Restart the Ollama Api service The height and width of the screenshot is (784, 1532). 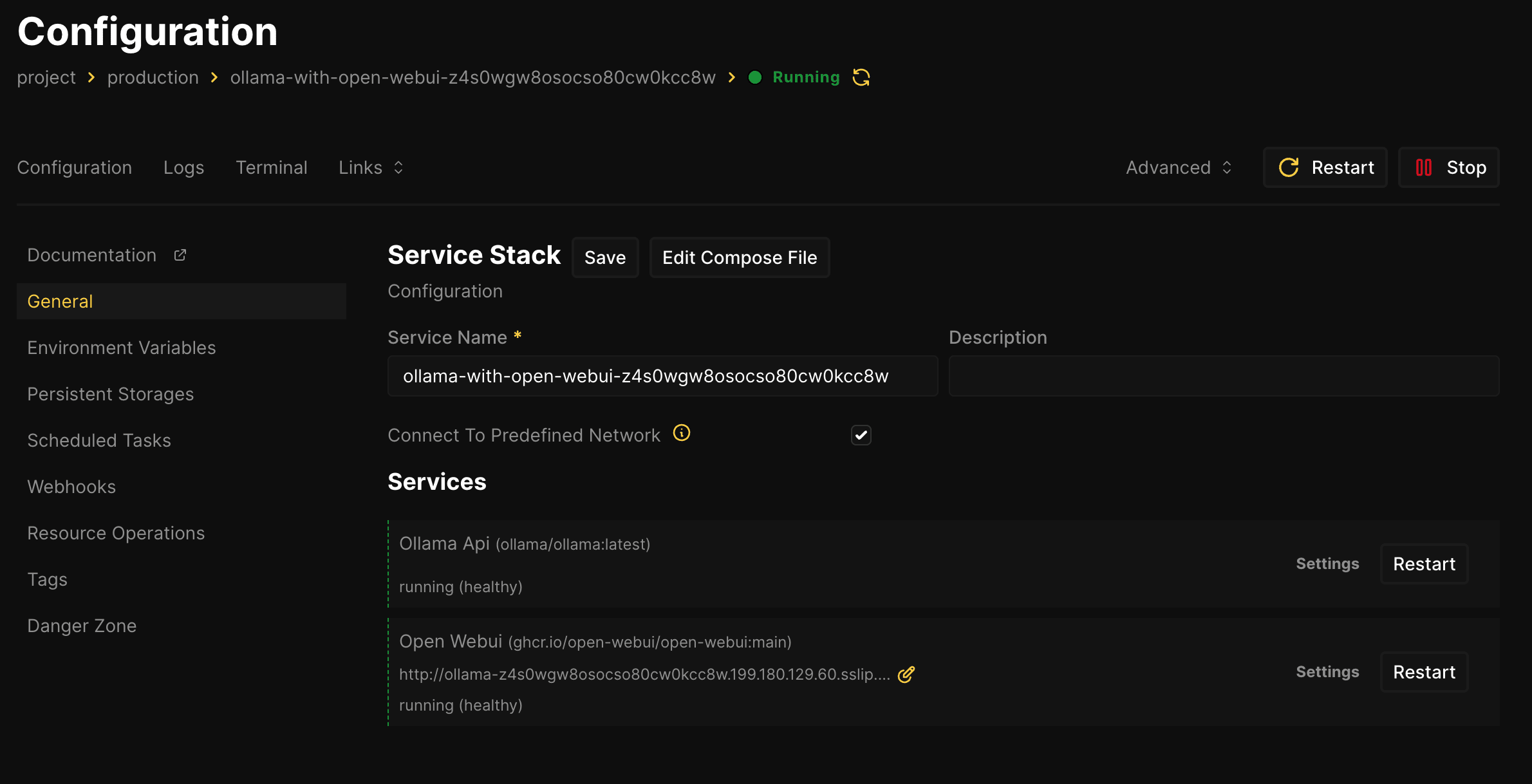click(x=1424, y=564)
